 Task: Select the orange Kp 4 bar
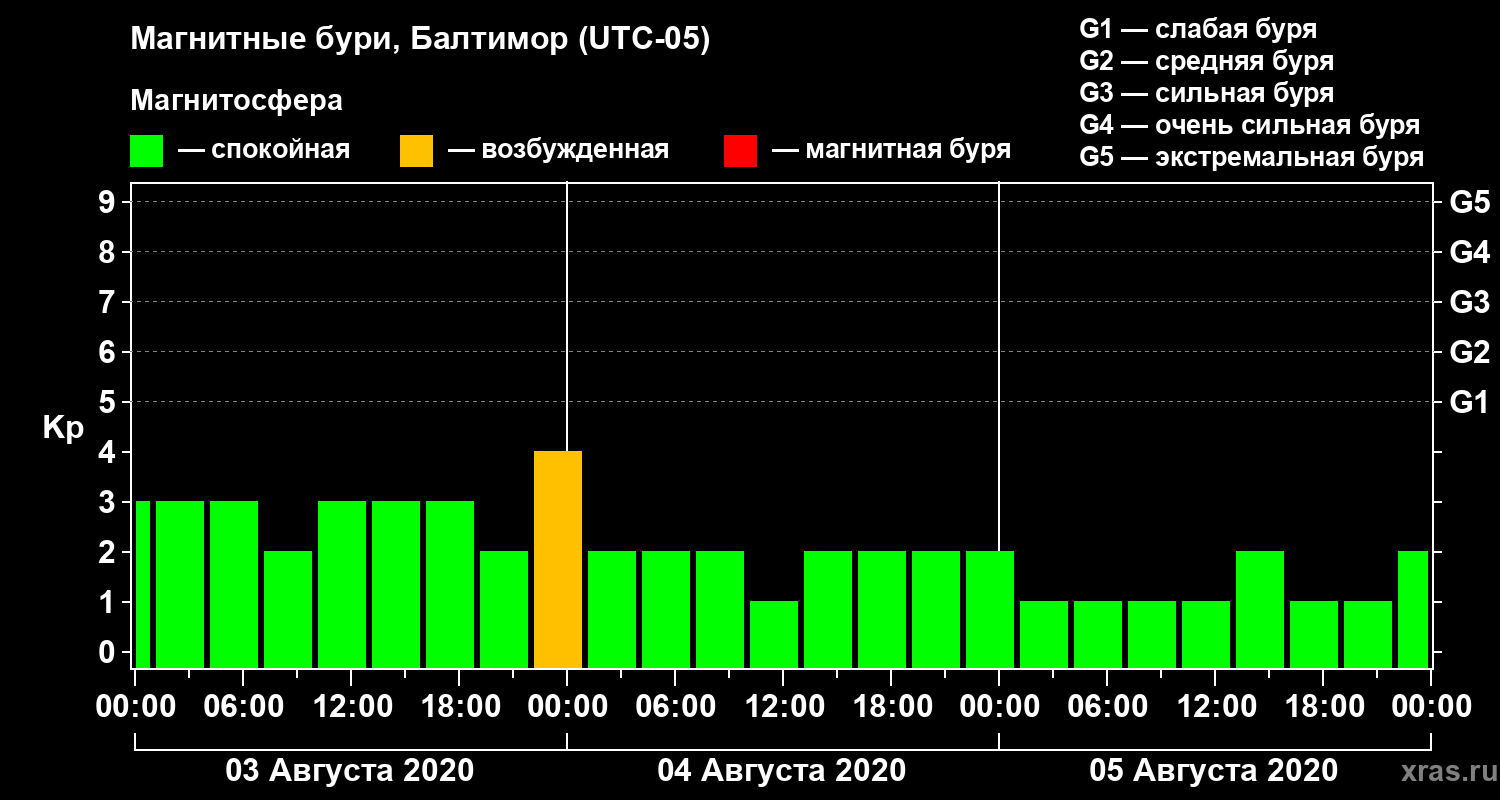pyautogui.click(x=558, y=559)
